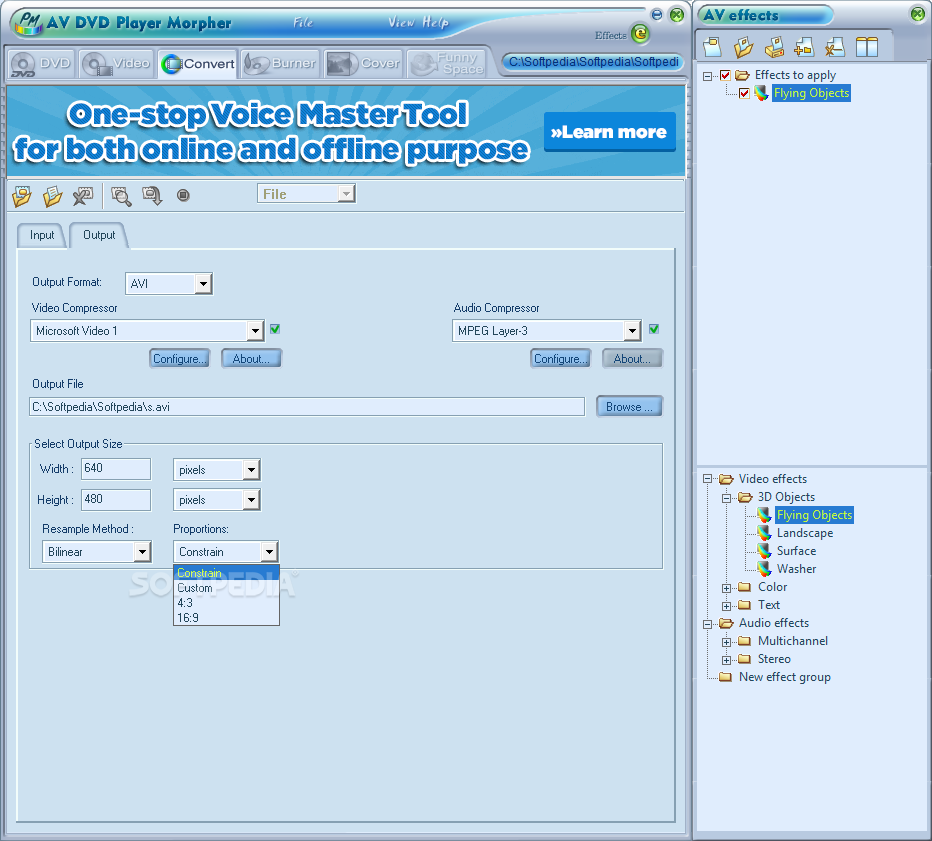Click the Height input field
The width and height of the screenshot is (932, 841).
coord(116,499)
